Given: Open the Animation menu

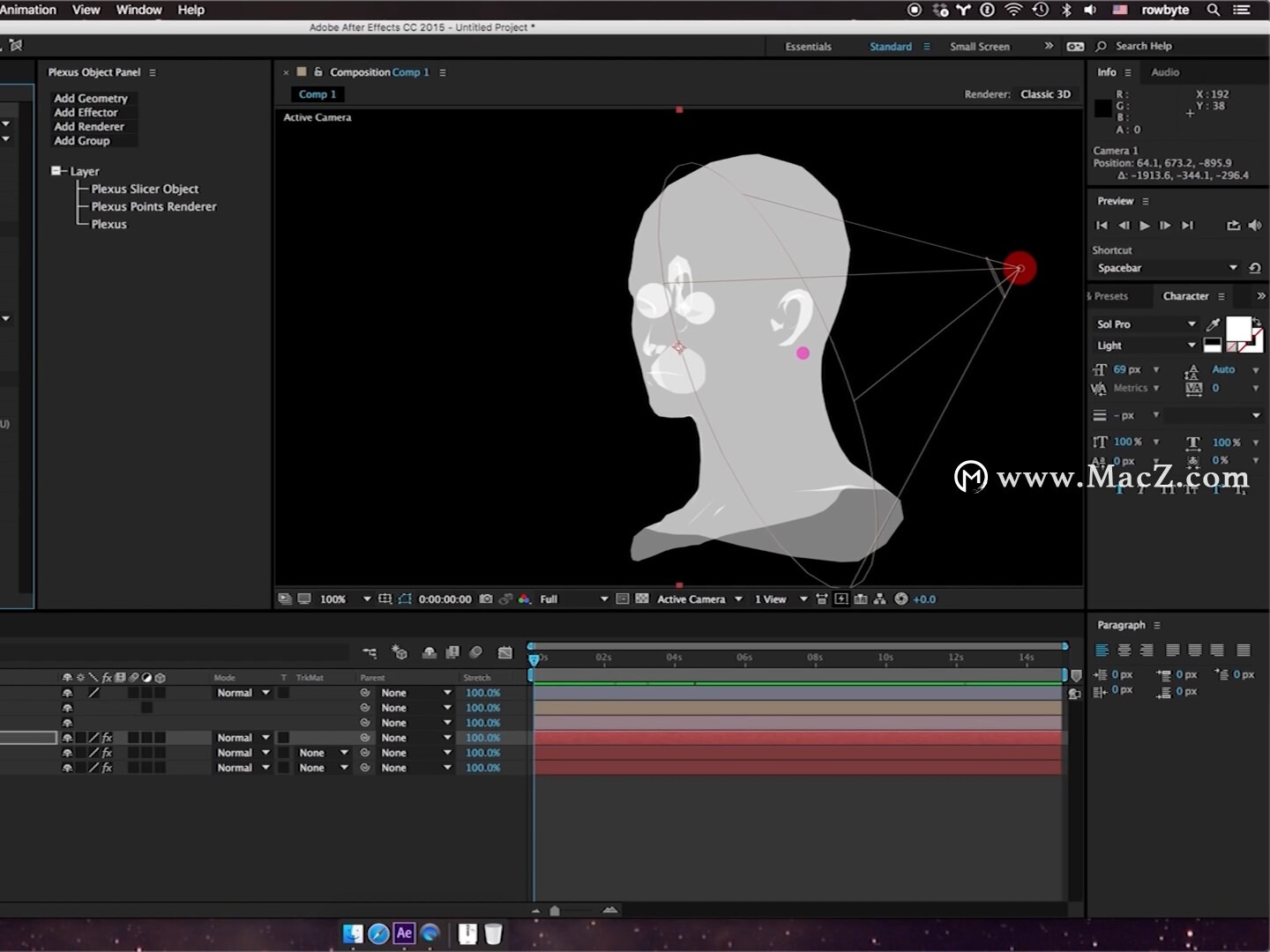Looking at the screenshot, I should (x=29, y=10).
